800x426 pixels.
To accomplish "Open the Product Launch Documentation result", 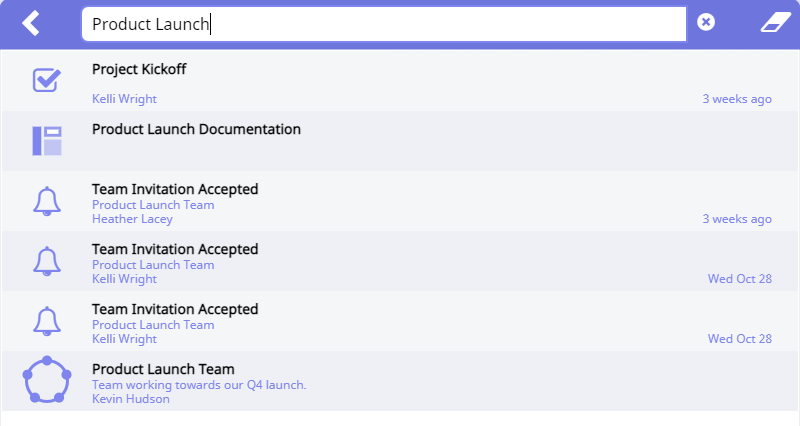I will click(x=196, y=130).
